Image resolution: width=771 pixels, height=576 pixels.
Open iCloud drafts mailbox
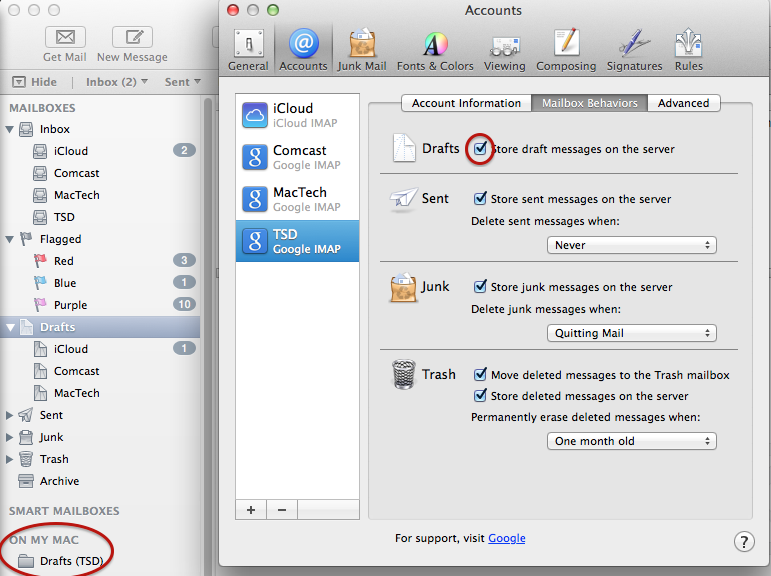(100, 349)
